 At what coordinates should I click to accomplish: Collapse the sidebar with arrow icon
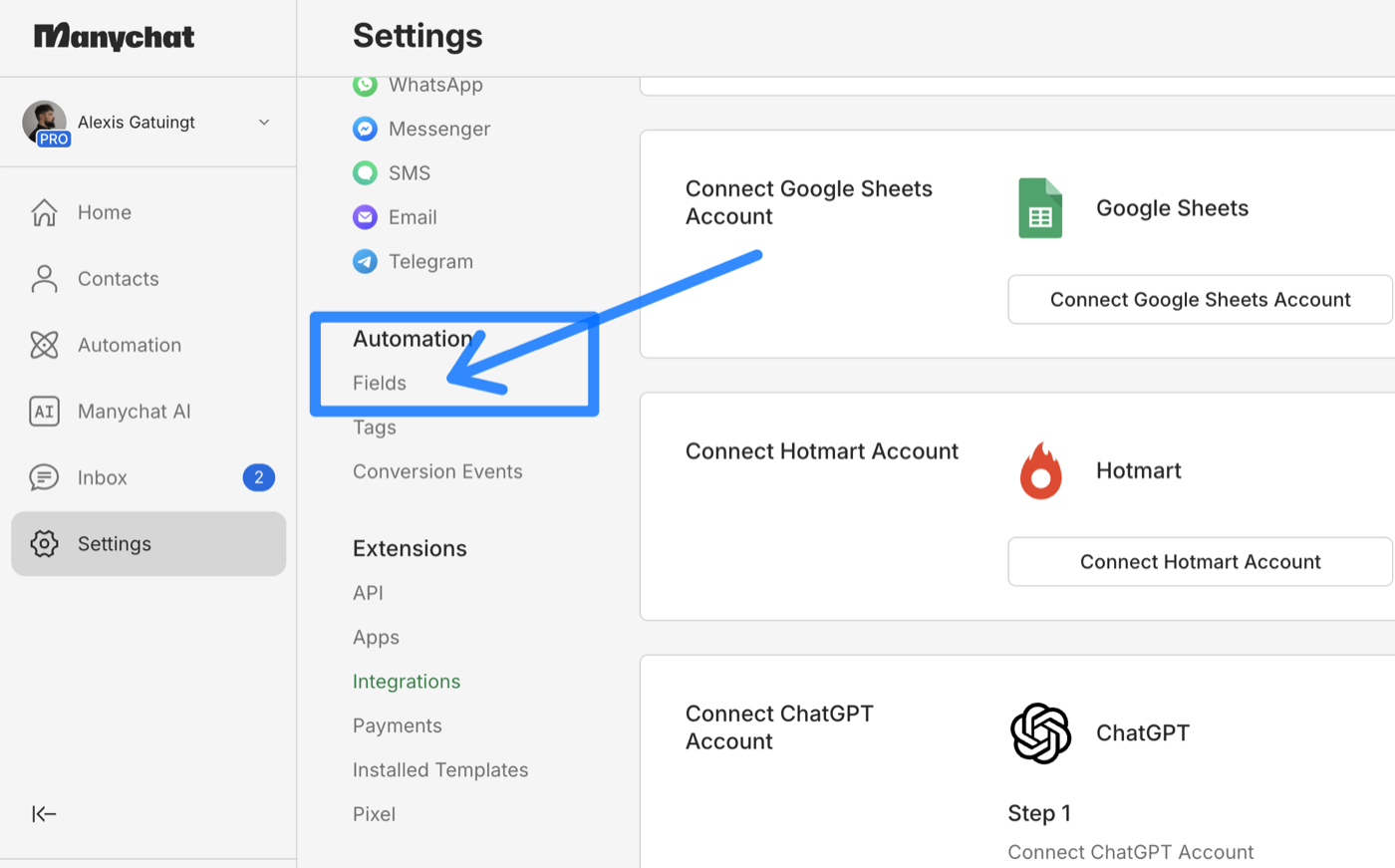(44, 814)
